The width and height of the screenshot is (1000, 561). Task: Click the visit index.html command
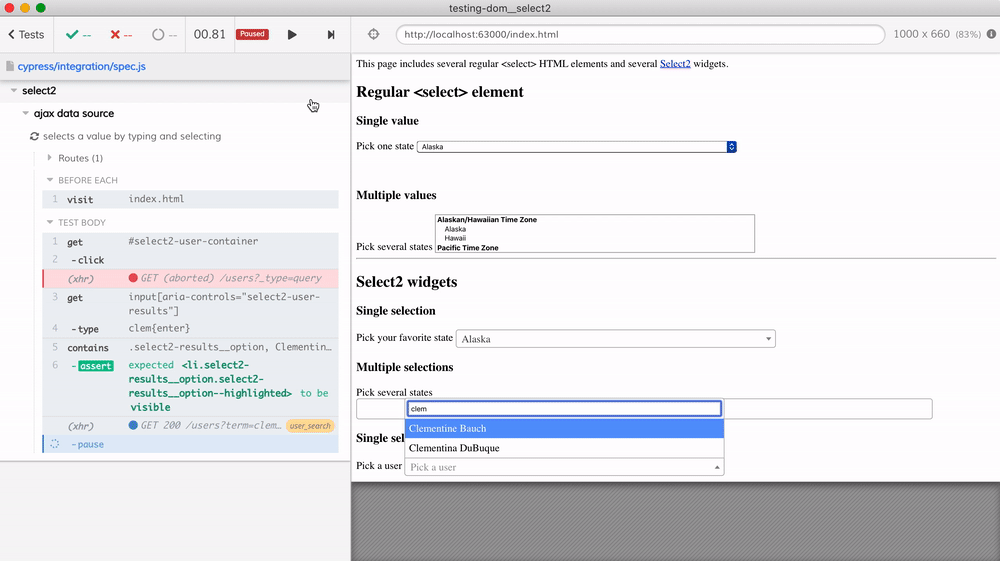[156, 199]
